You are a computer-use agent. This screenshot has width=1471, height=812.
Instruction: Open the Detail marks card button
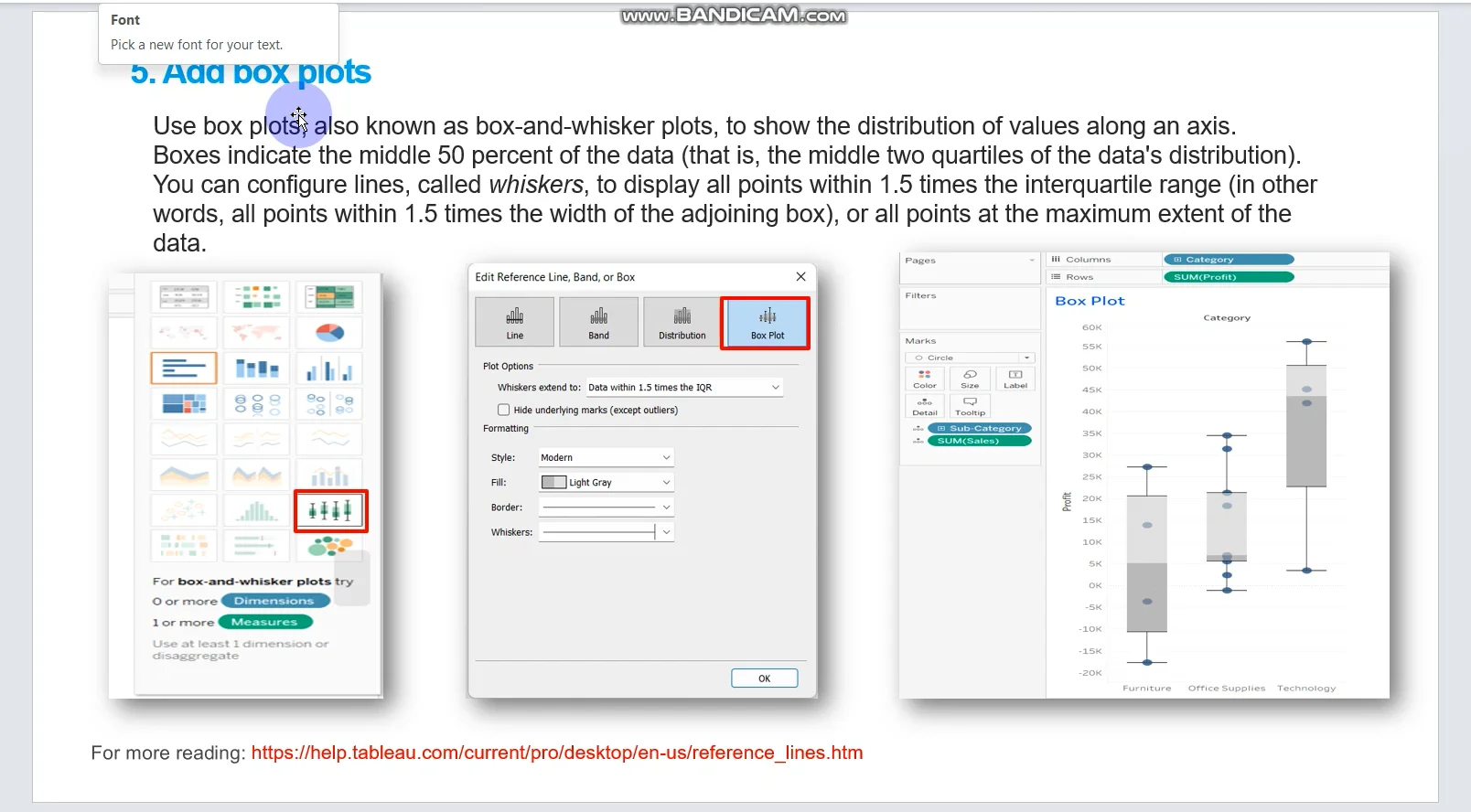click(925, 406)
